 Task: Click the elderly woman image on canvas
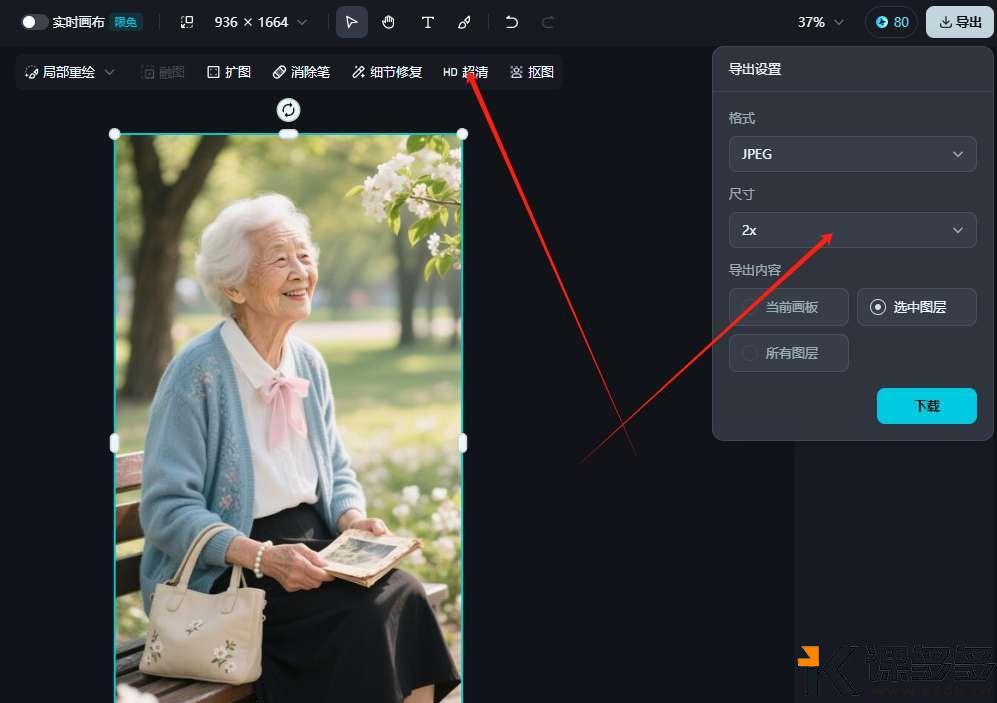288,418
